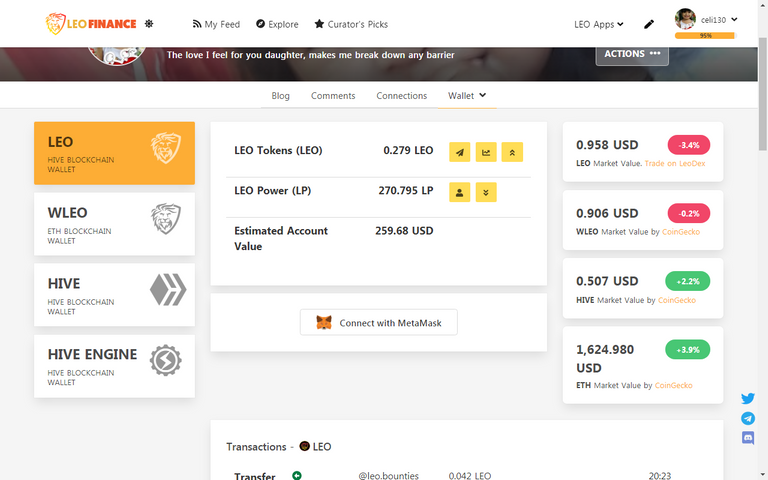768x480 pixels.
Task: Open CoinGecko link for HIVE market value
Action: coord(676,300)
